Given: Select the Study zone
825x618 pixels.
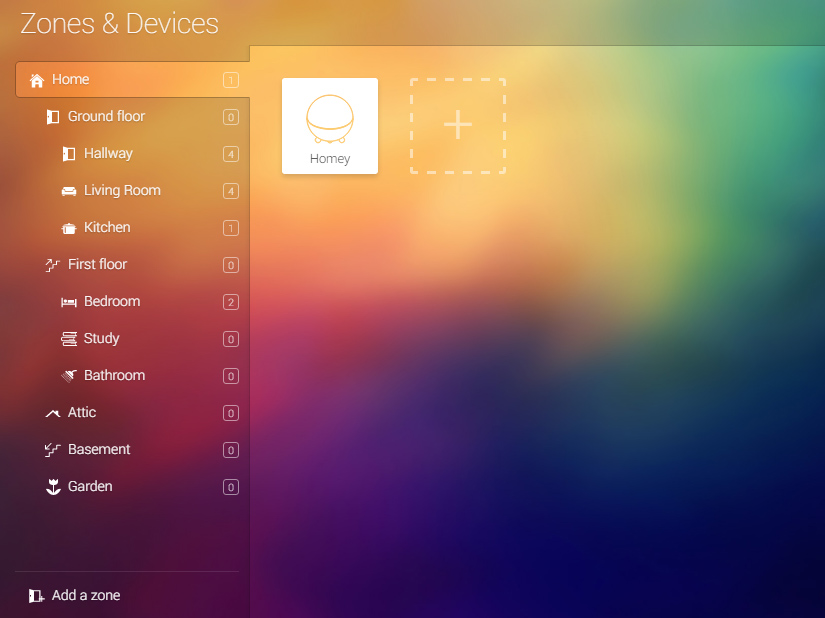Looking at the screenshot, I should tap(133, 339).
